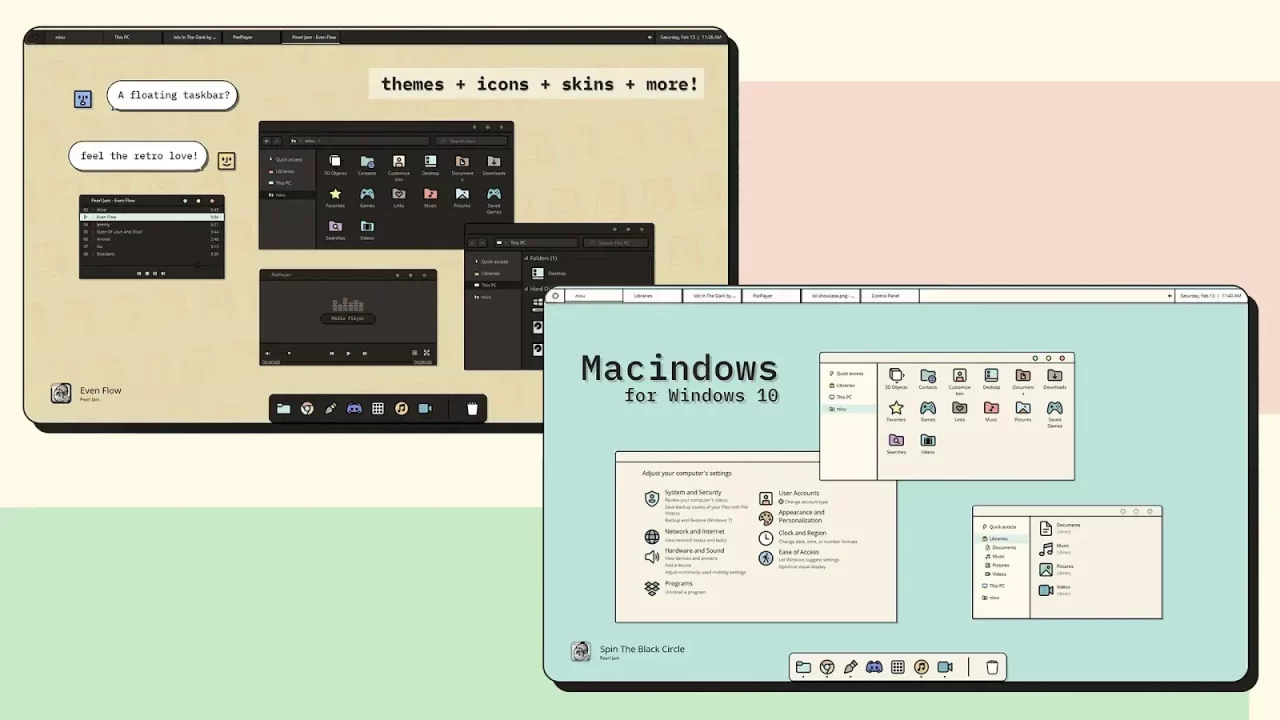
Task: Open Music folder in light explorer window
Action: (x=991, y=411)
